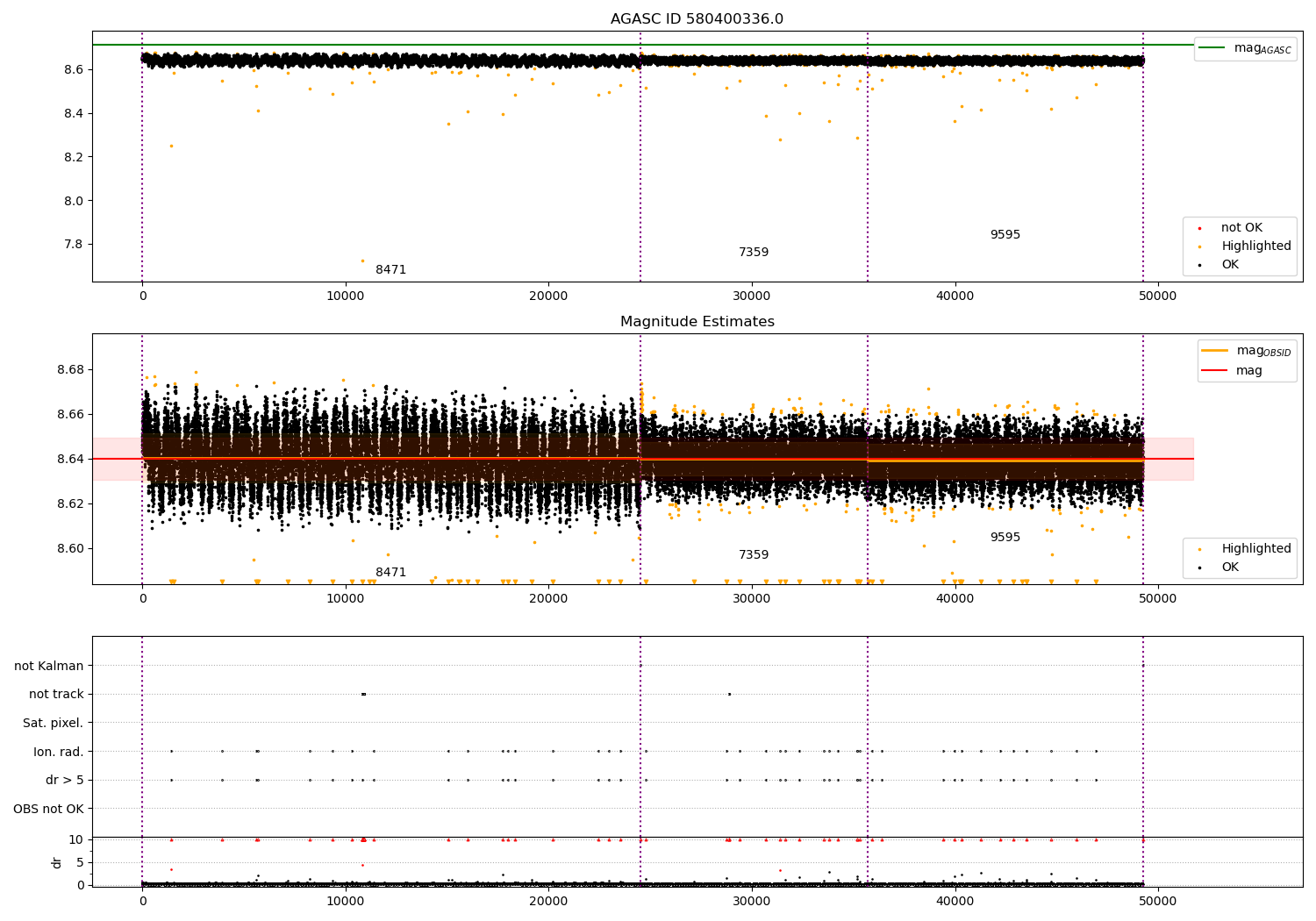Click the 8471 annotation in the top plot

(x=391, y=270)
